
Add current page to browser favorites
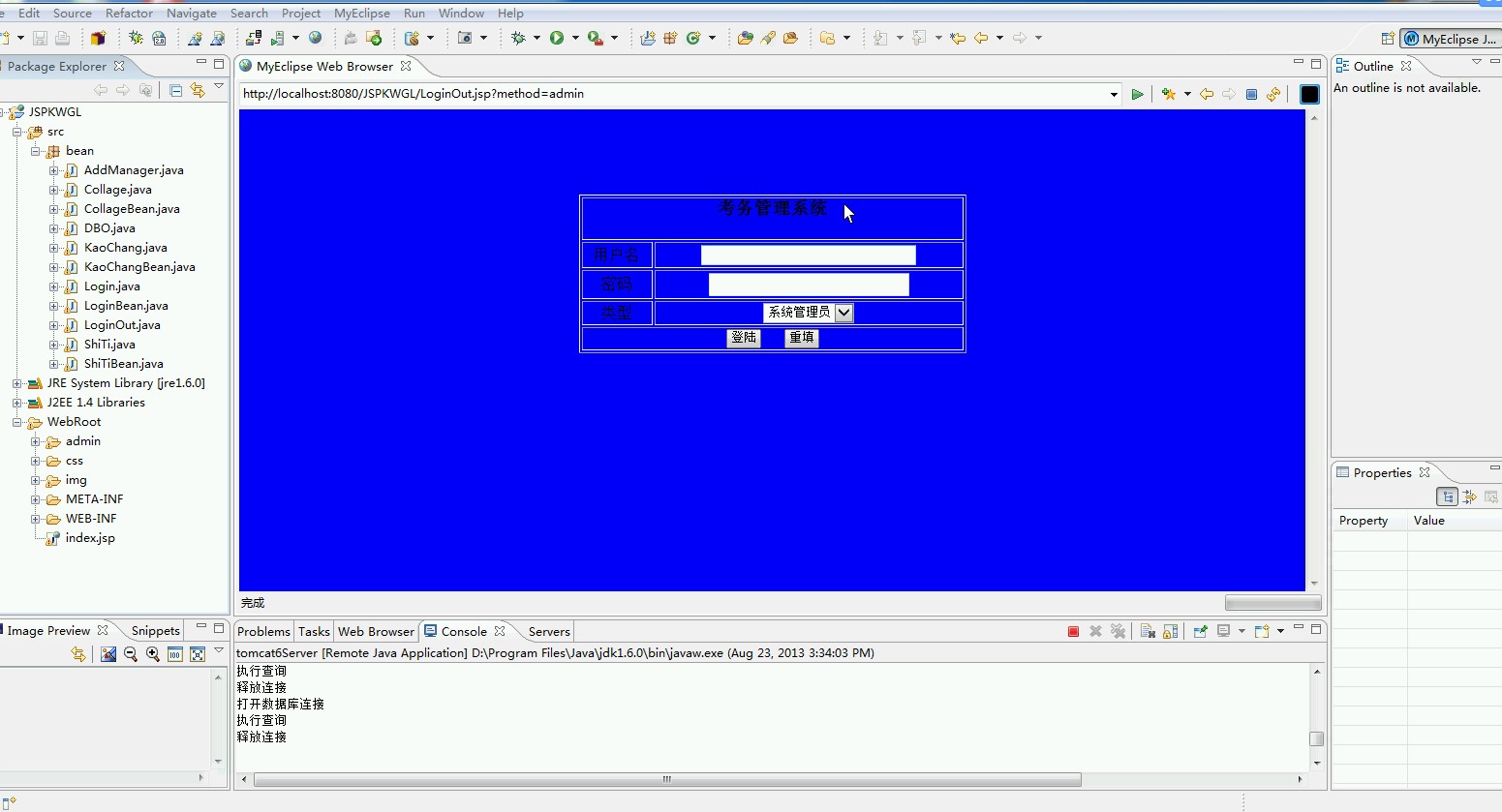[x=1169, y=94]
